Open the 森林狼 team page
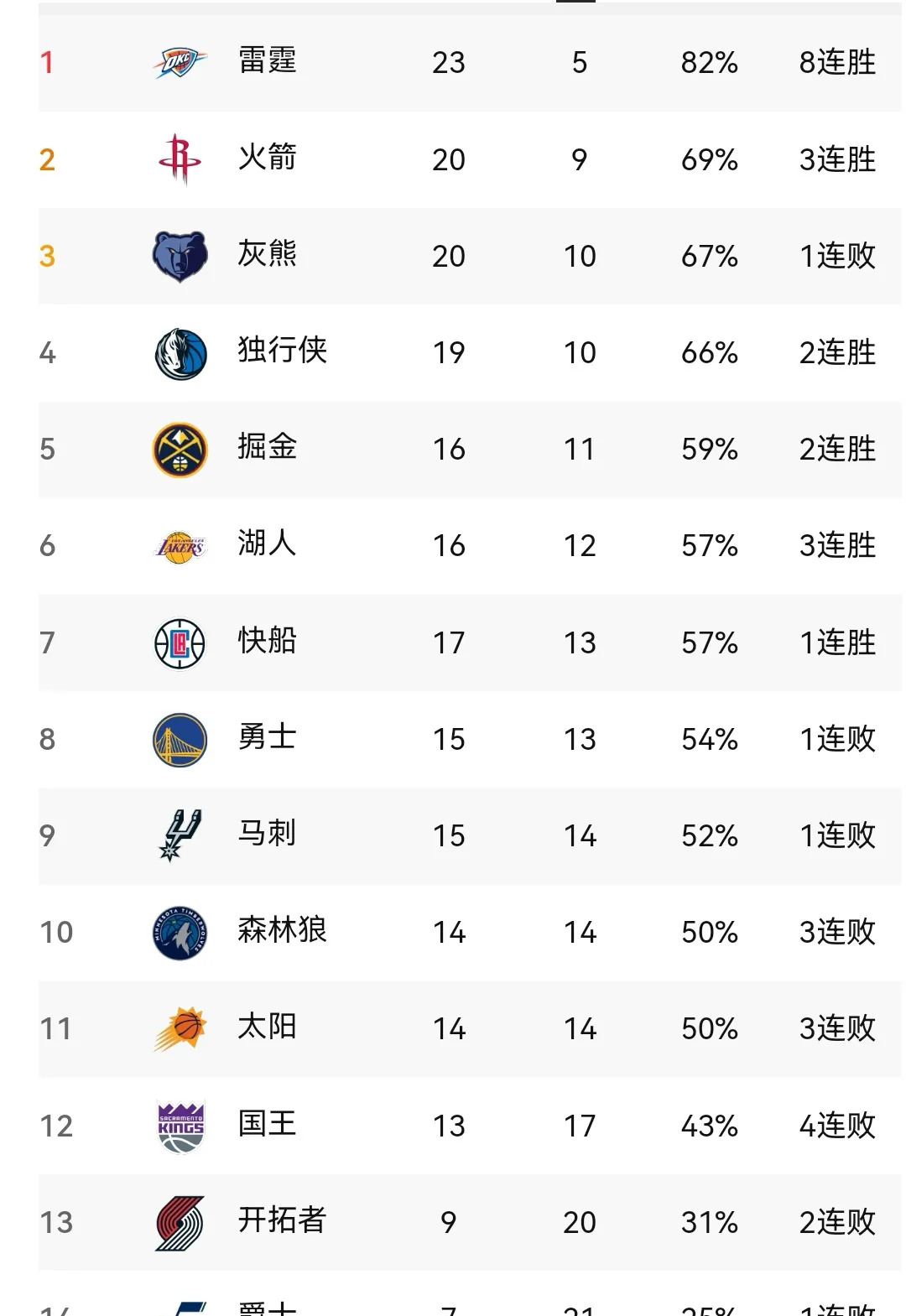Screen dimensions: 906x1316 [282, 930]
